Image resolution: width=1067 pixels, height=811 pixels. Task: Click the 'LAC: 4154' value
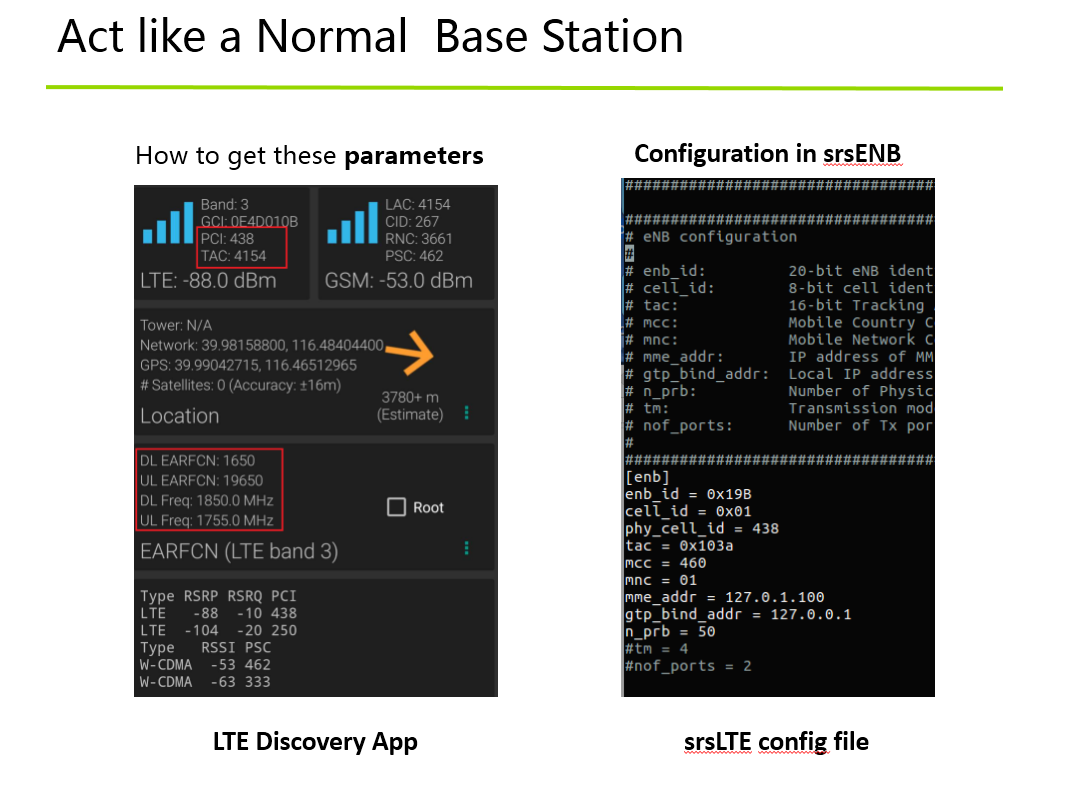tap(418, 204)
